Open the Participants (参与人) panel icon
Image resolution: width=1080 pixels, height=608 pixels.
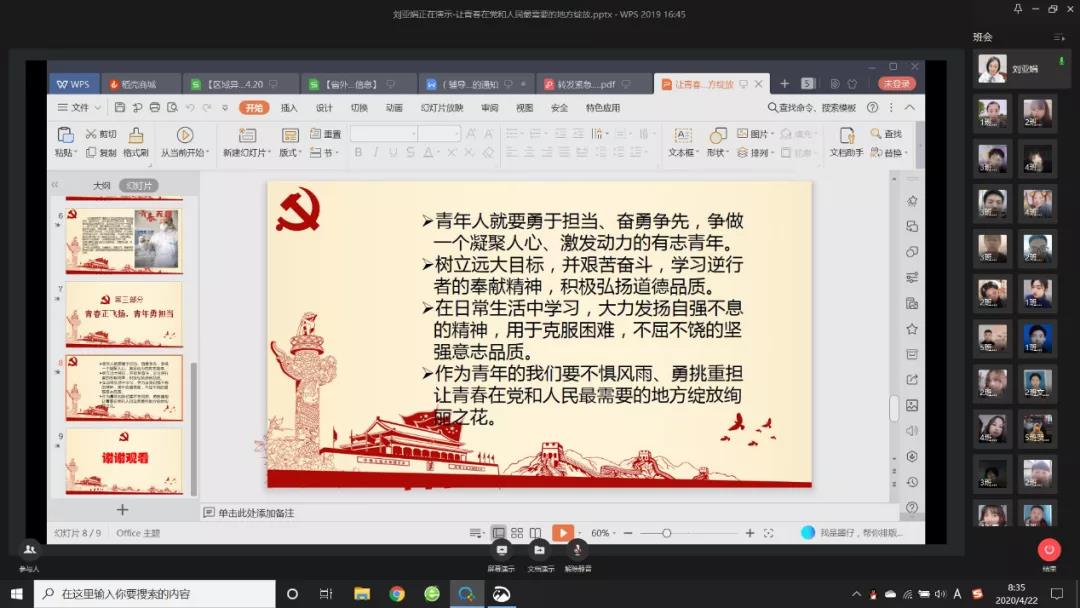pos(29,550)
